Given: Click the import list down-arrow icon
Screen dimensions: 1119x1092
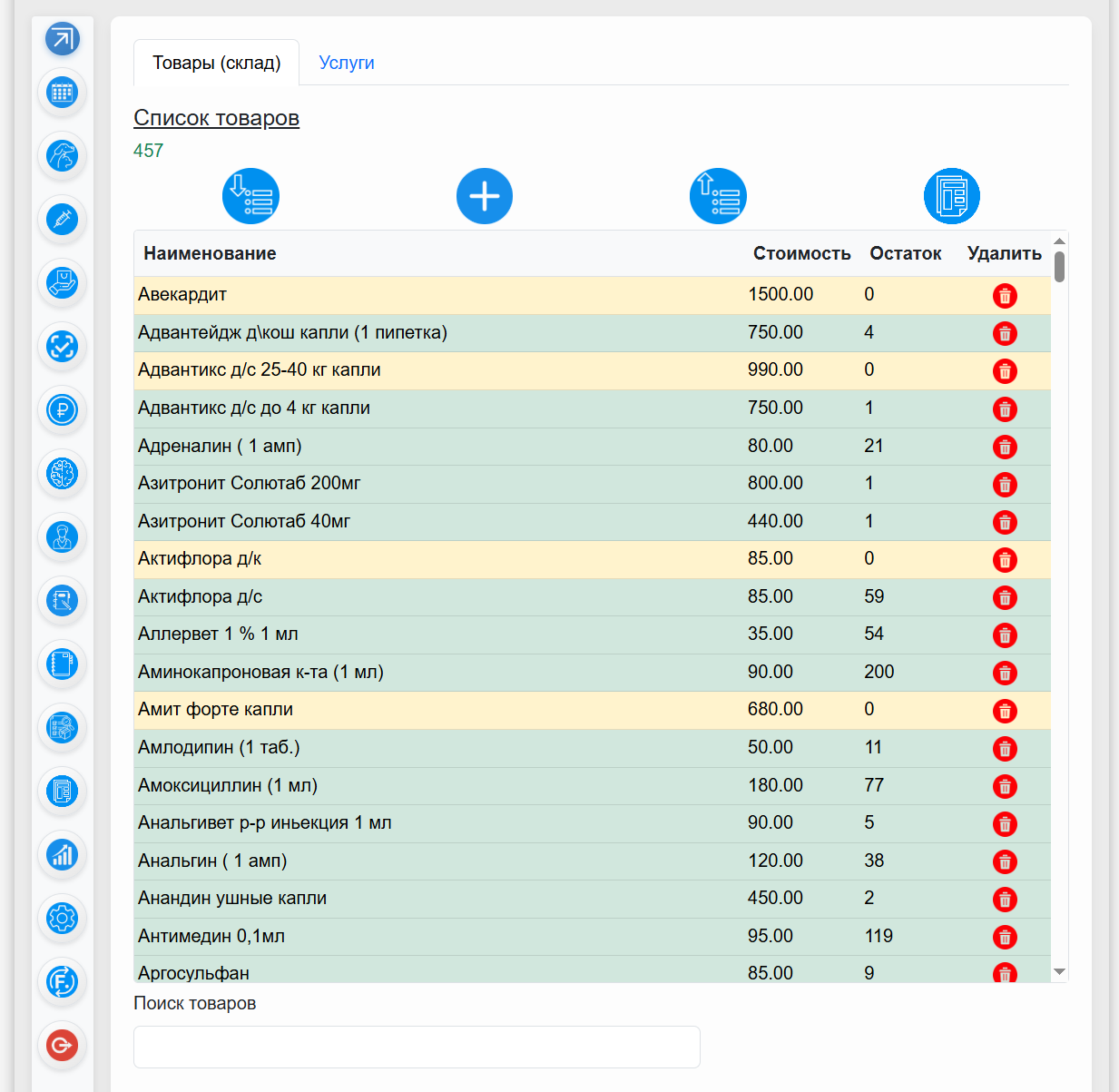Looking at the screenshot, I should (250, 196).
